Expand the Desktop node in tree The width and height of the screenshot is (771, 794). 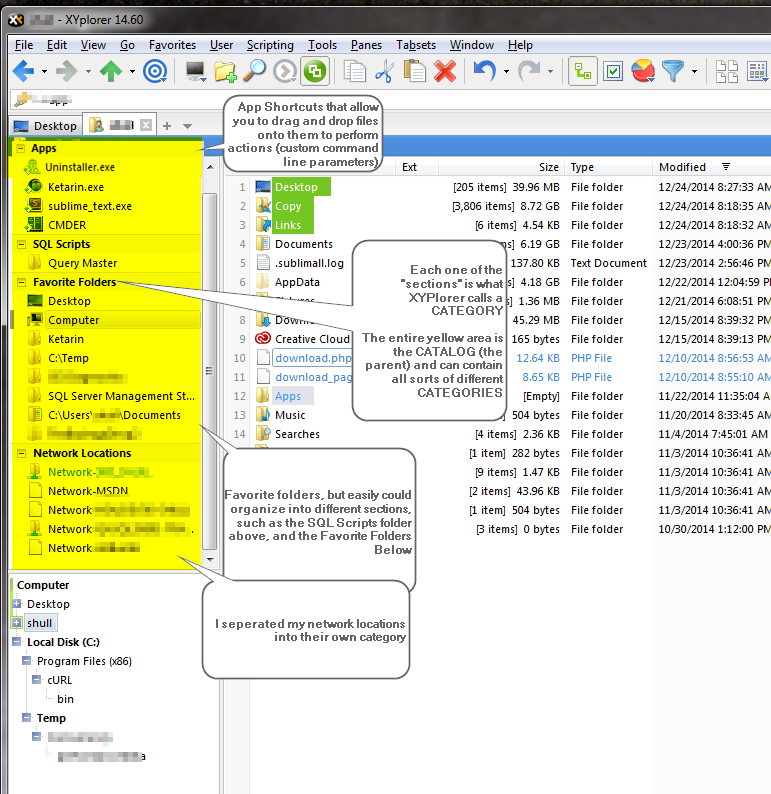[16, 604]
